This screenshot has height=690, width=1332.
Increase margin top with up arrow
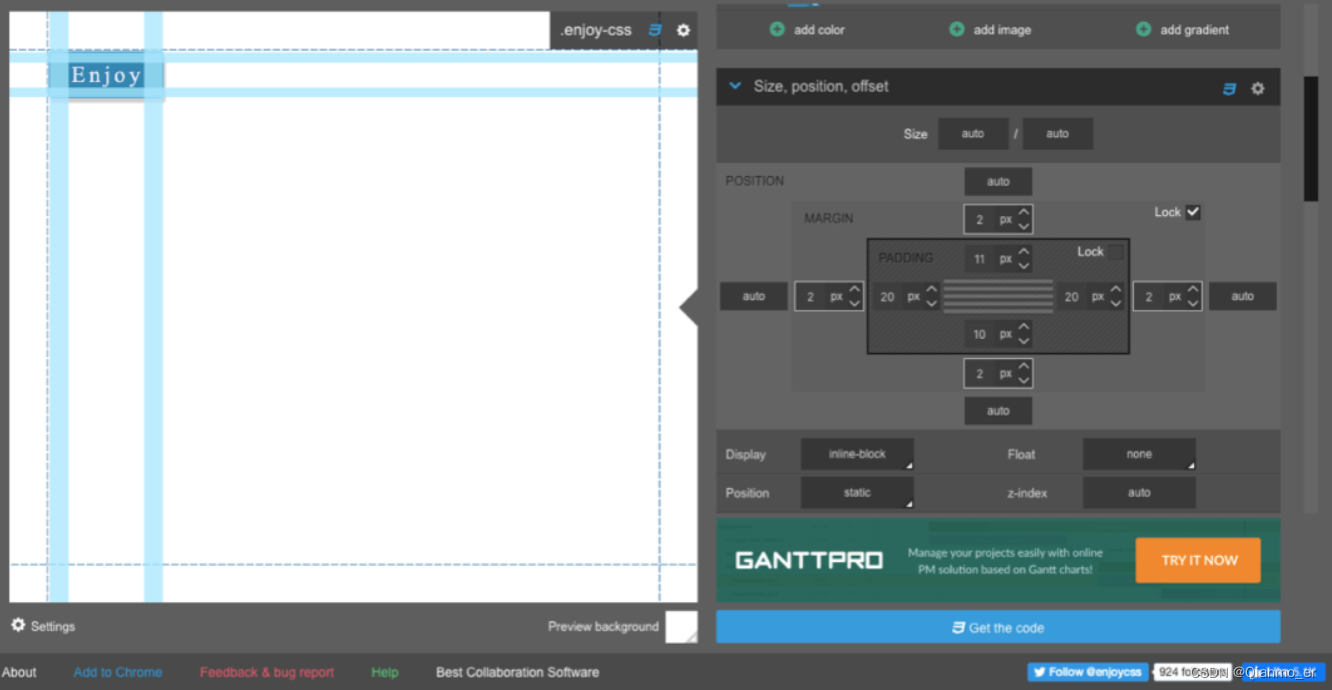1024,213
